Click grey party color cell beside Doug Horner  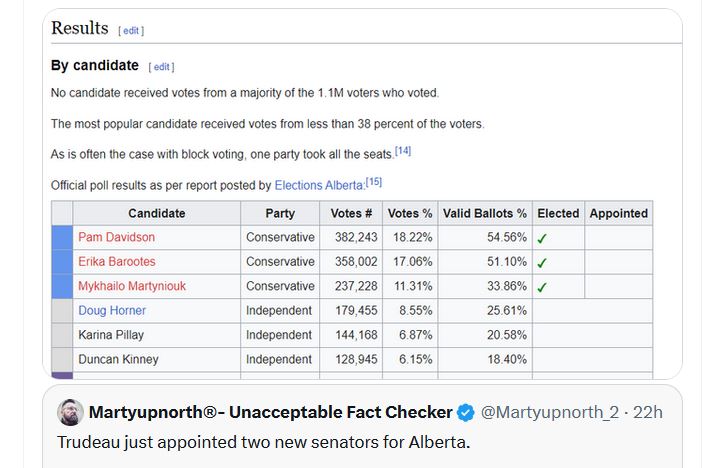pos(62,311)
